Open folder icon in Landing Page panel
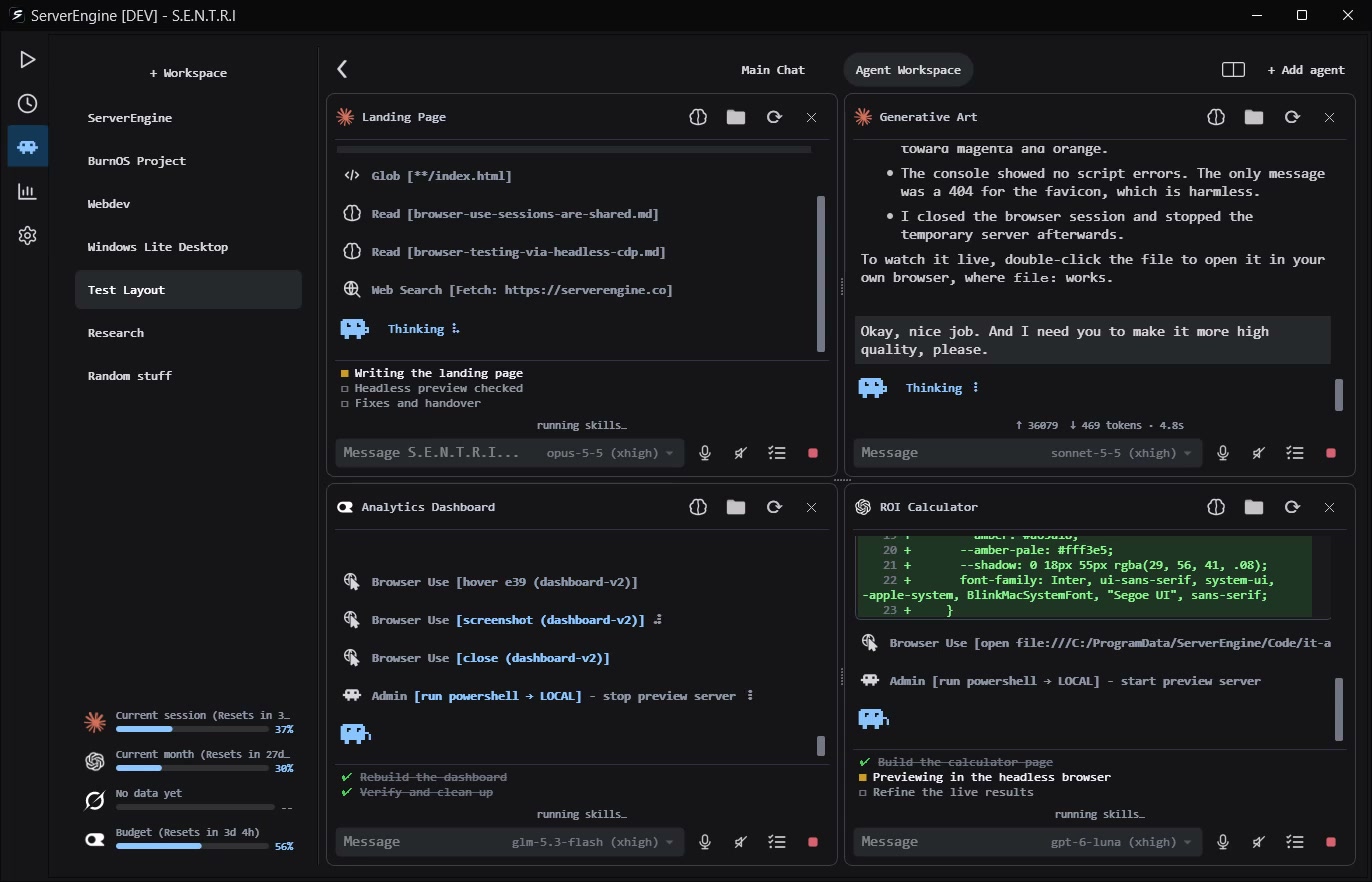The image size is (1372, 882). (736, 117)
